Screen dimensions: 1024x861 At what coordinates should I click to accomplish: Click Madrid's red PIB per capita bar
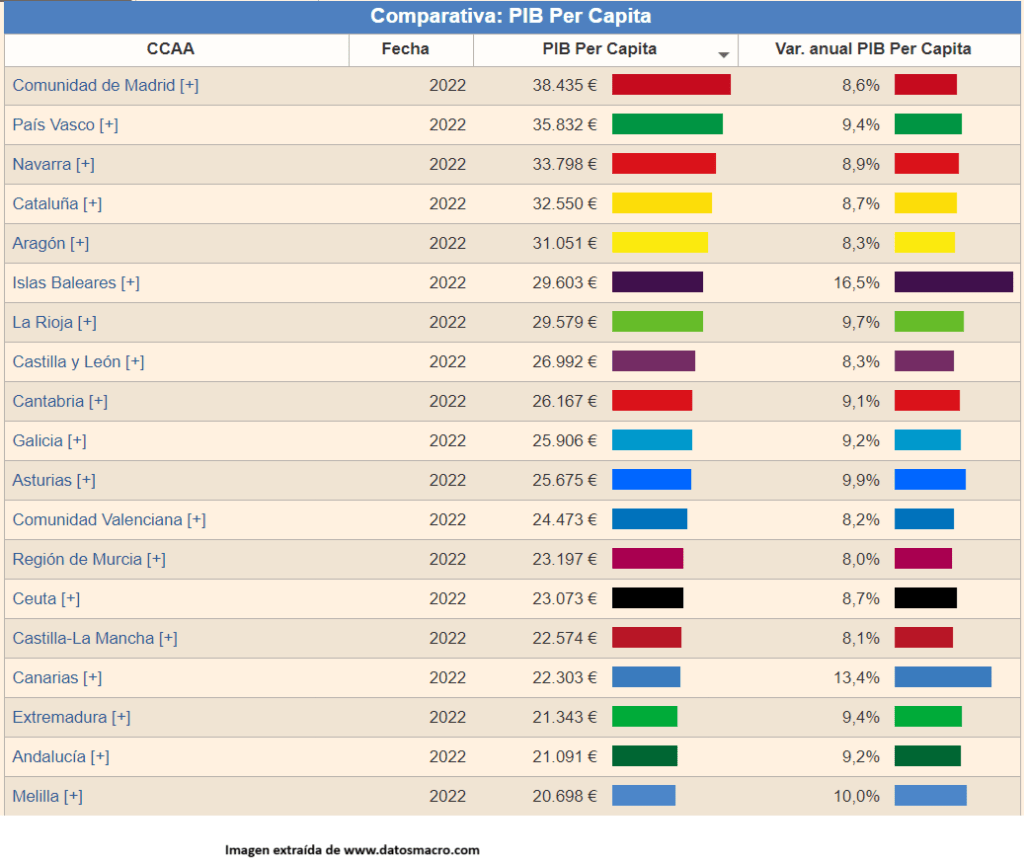coord(671,85)
